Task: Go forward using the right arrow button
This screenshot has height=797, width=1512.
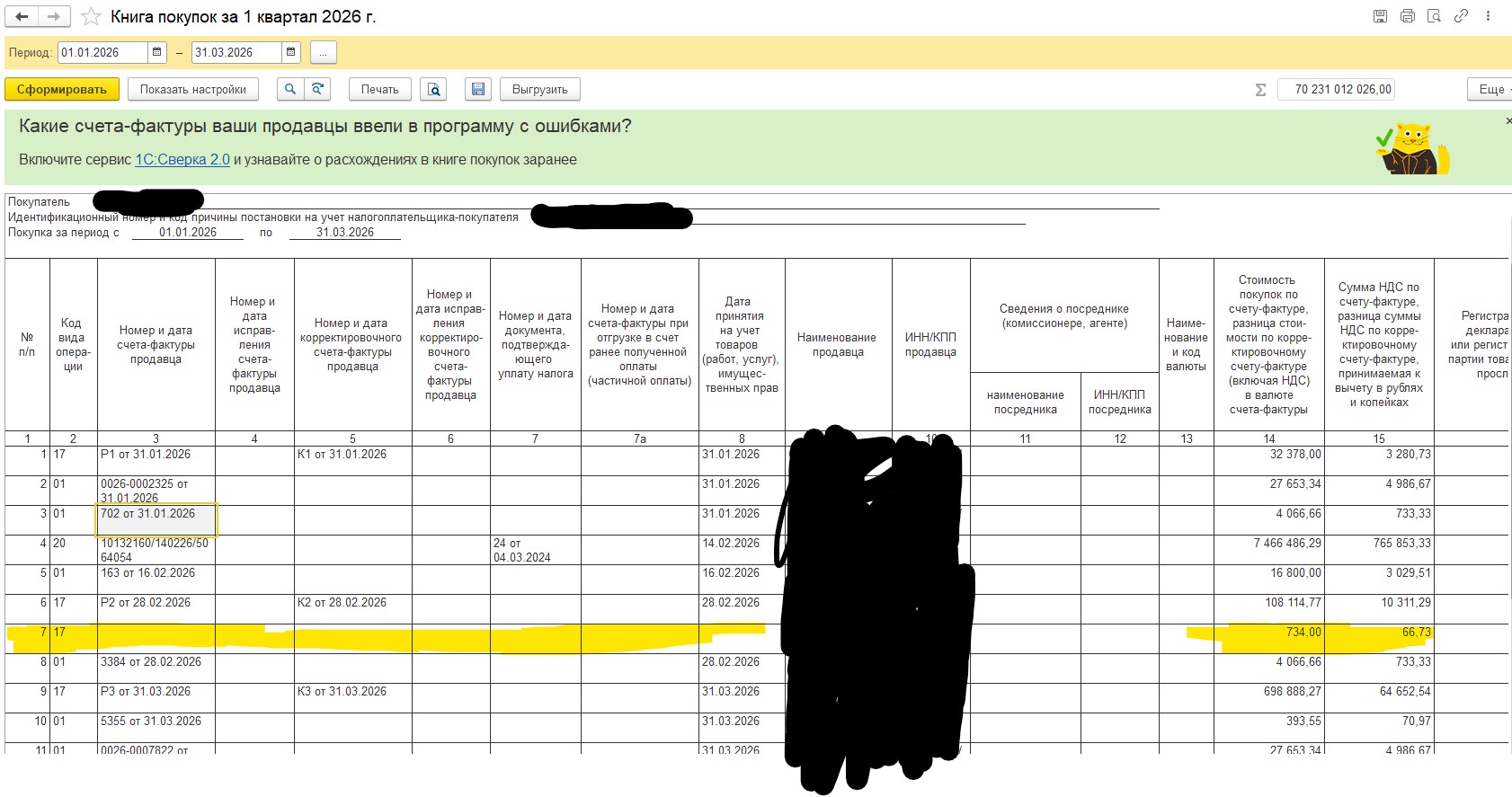Action: point(54,17)
